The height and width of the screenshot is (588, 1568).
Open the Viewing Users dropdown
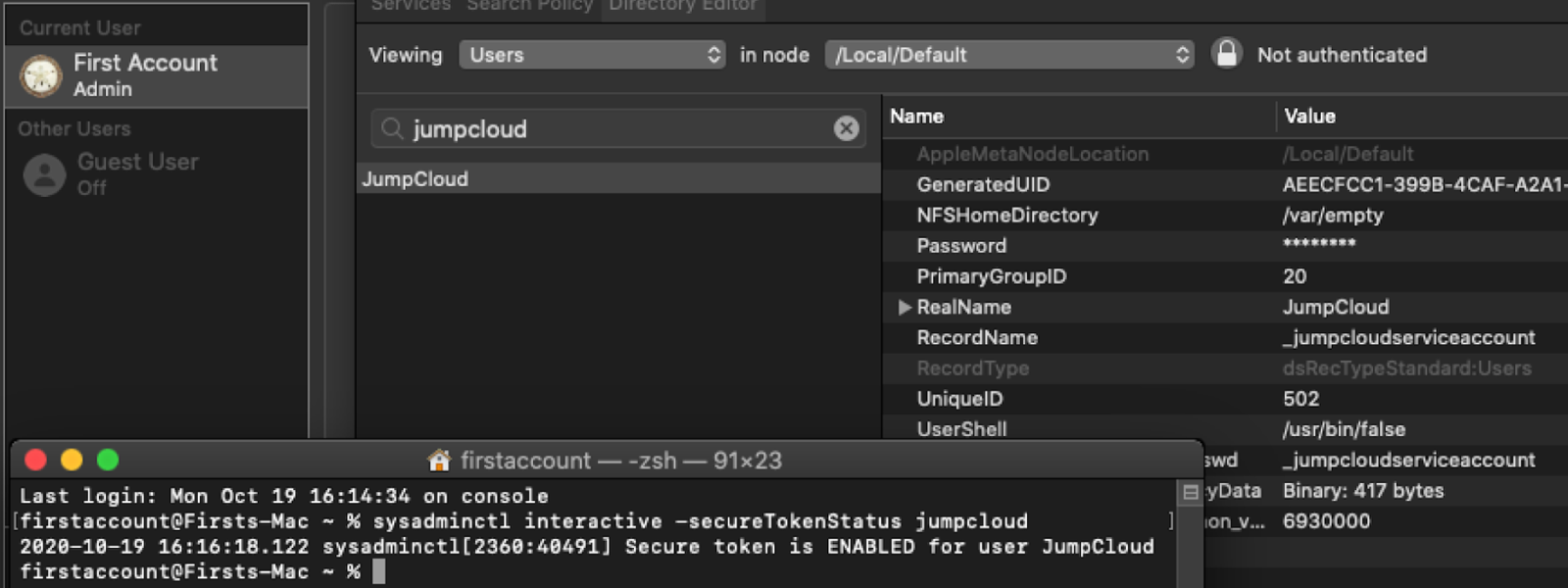(x=592, y=55)
